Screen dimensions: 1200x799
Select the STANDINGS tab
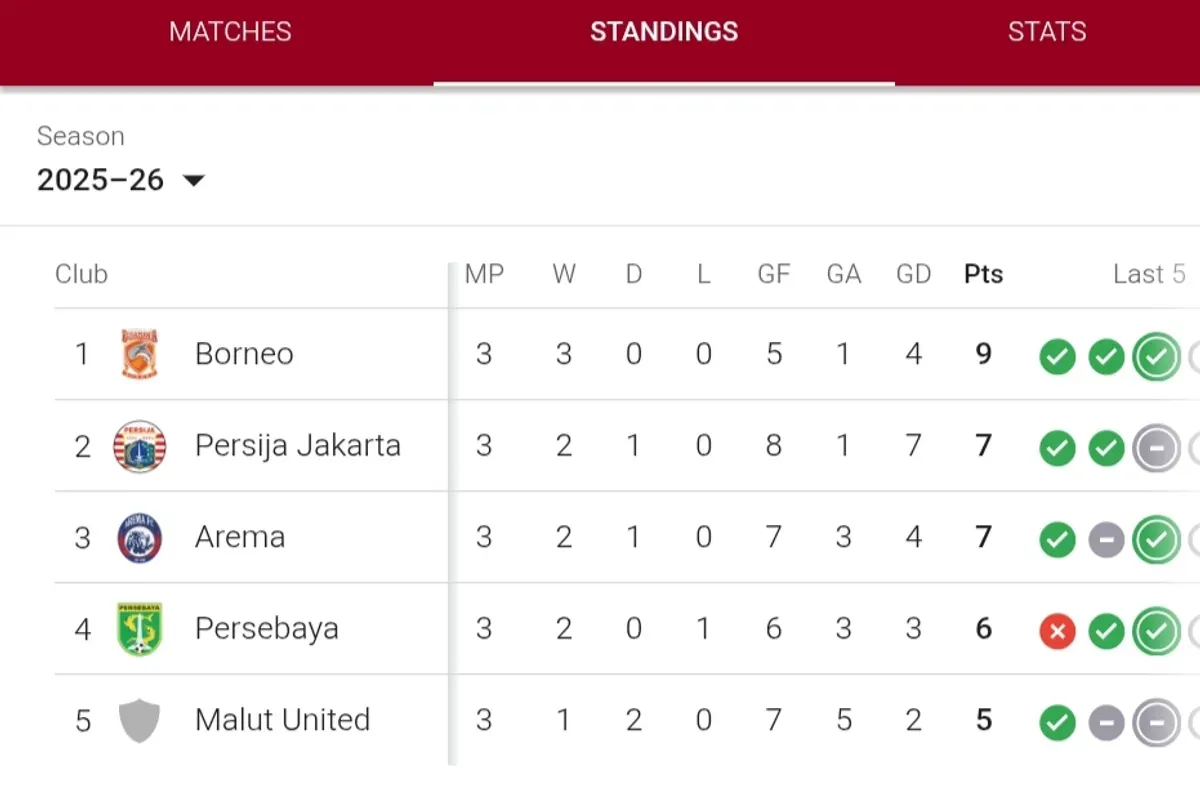tap(664, 32)
